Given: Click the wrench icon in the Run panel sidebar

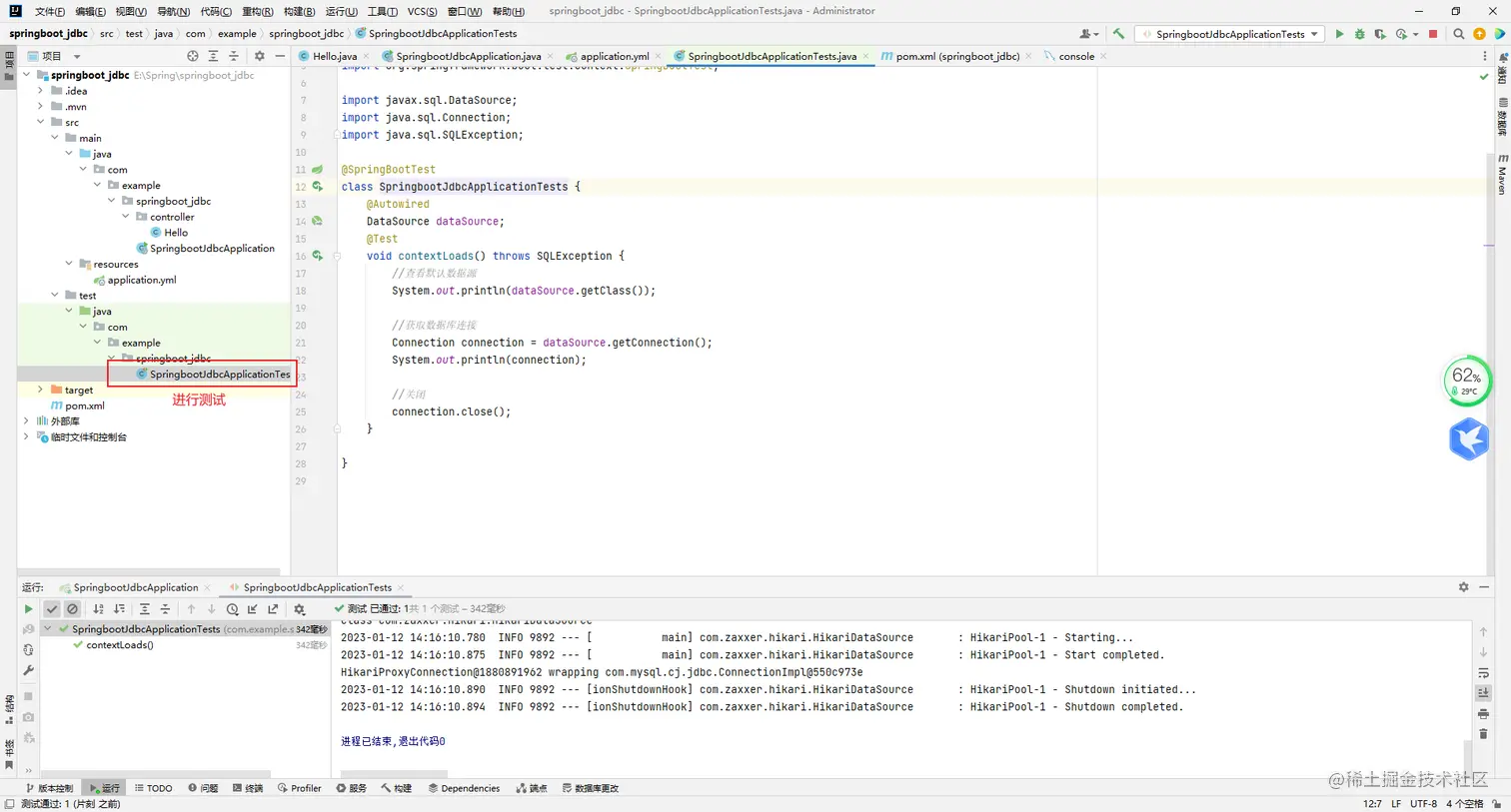Looking at the screenshot, I should 28,671.
